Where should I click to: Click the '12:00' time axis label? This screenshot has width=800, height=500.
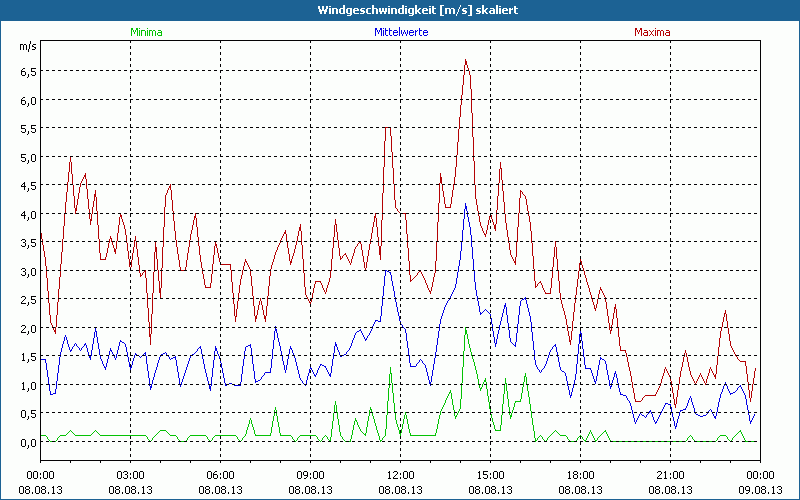[401, 476]
